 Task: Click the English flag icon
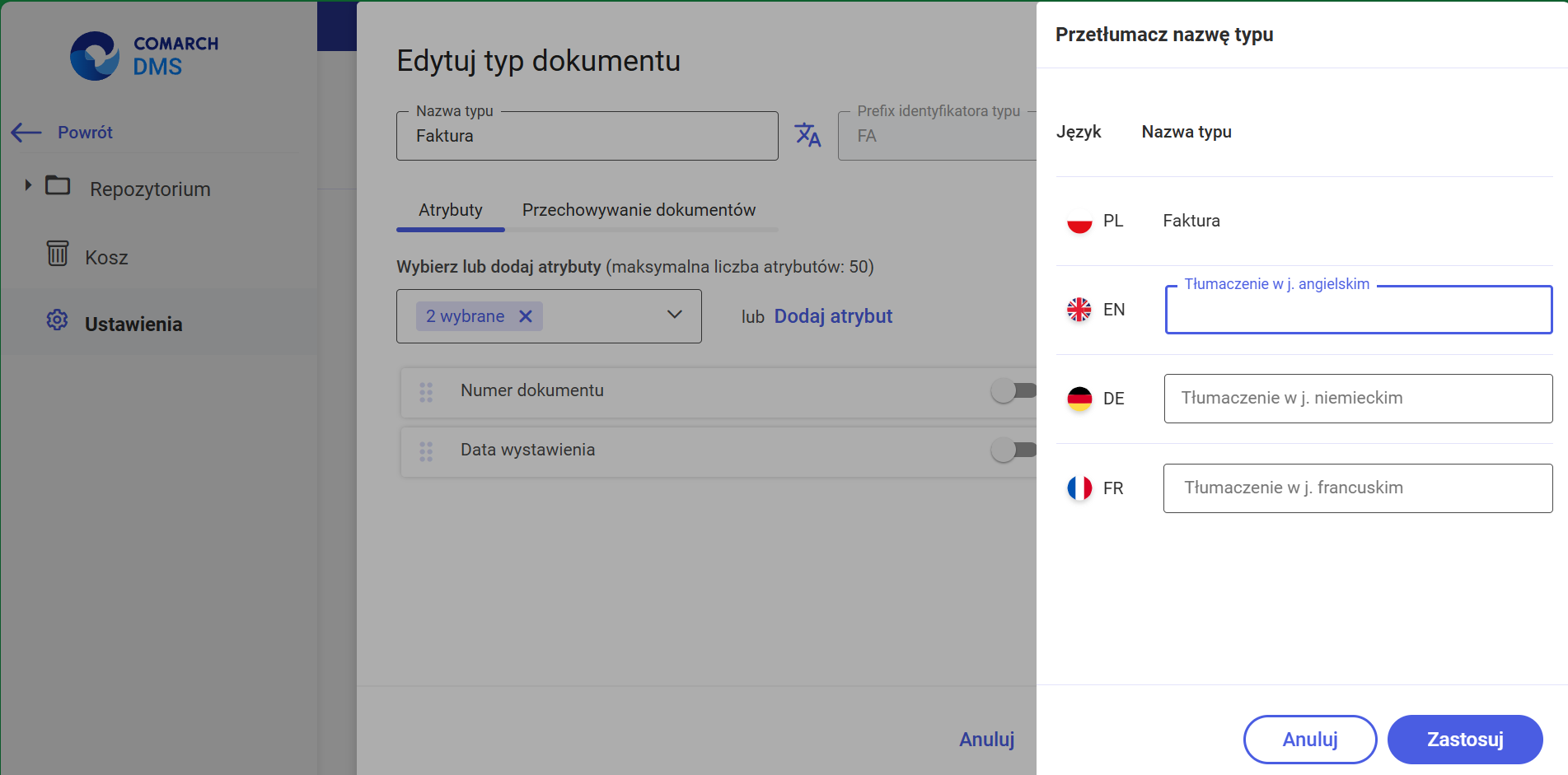click(x=1079, y=310)
